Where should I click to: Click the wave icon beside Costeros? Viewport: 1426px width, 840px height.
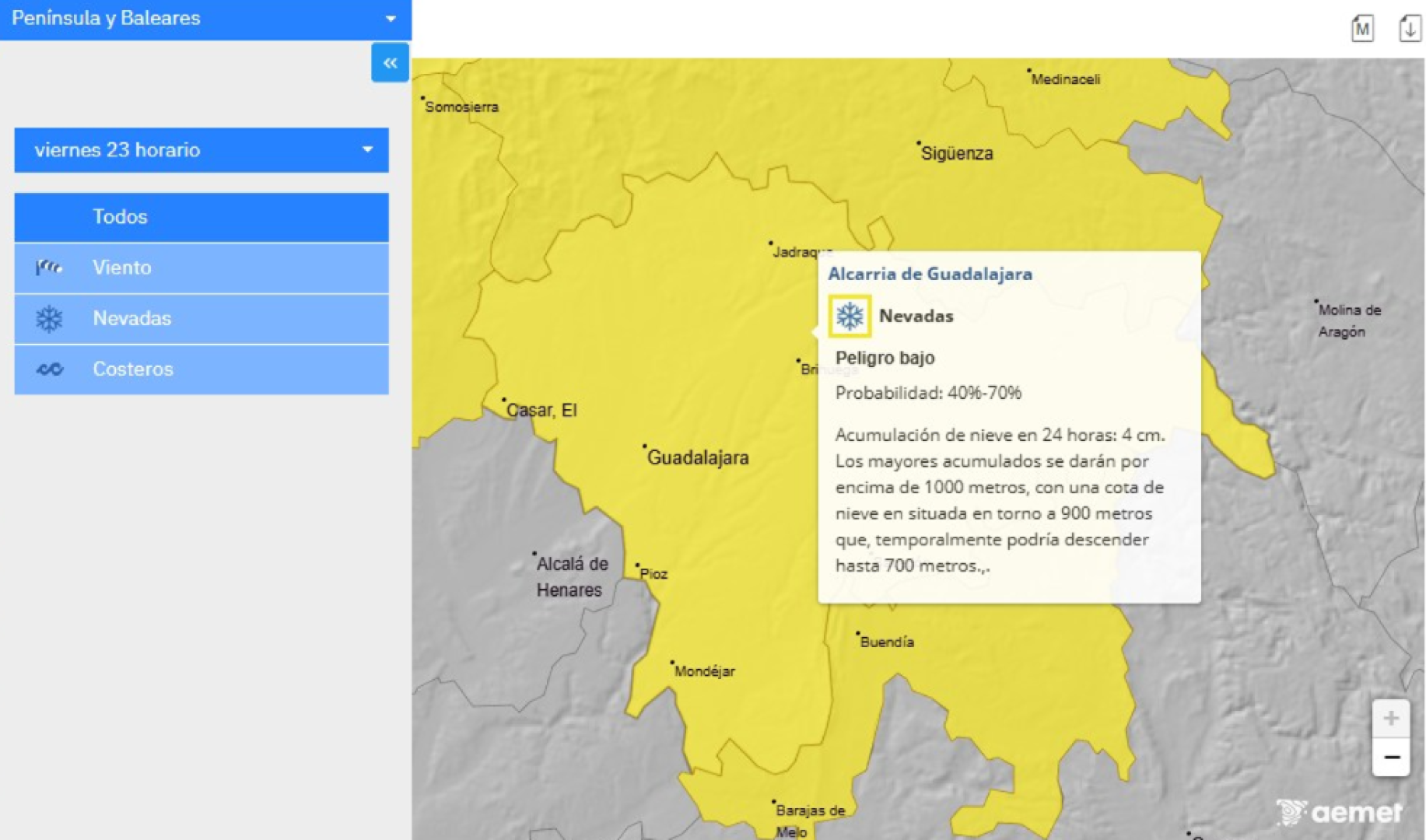[49, 369]
